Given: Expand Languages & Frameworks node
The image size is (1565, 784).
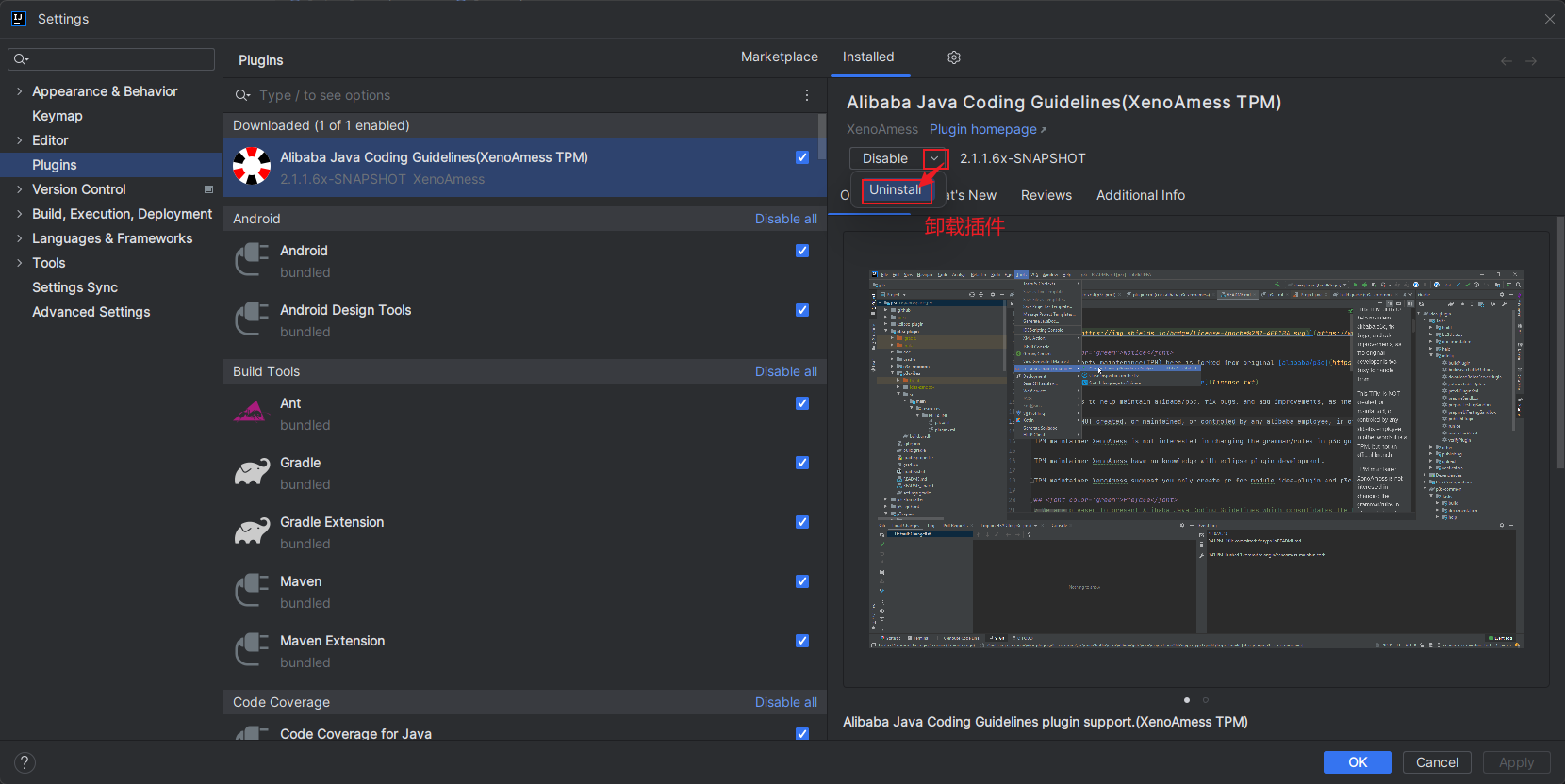Looking at the screenshot, I should point(19,238).
